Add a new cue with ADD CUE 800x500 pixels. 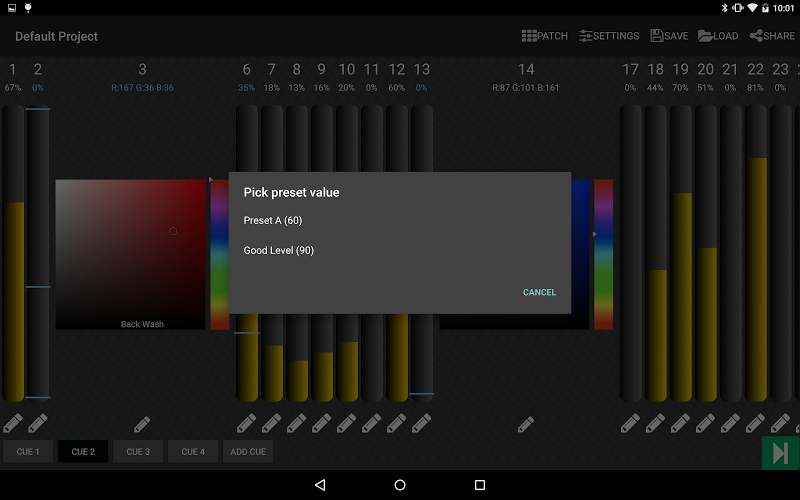click(x=248, y=452)
